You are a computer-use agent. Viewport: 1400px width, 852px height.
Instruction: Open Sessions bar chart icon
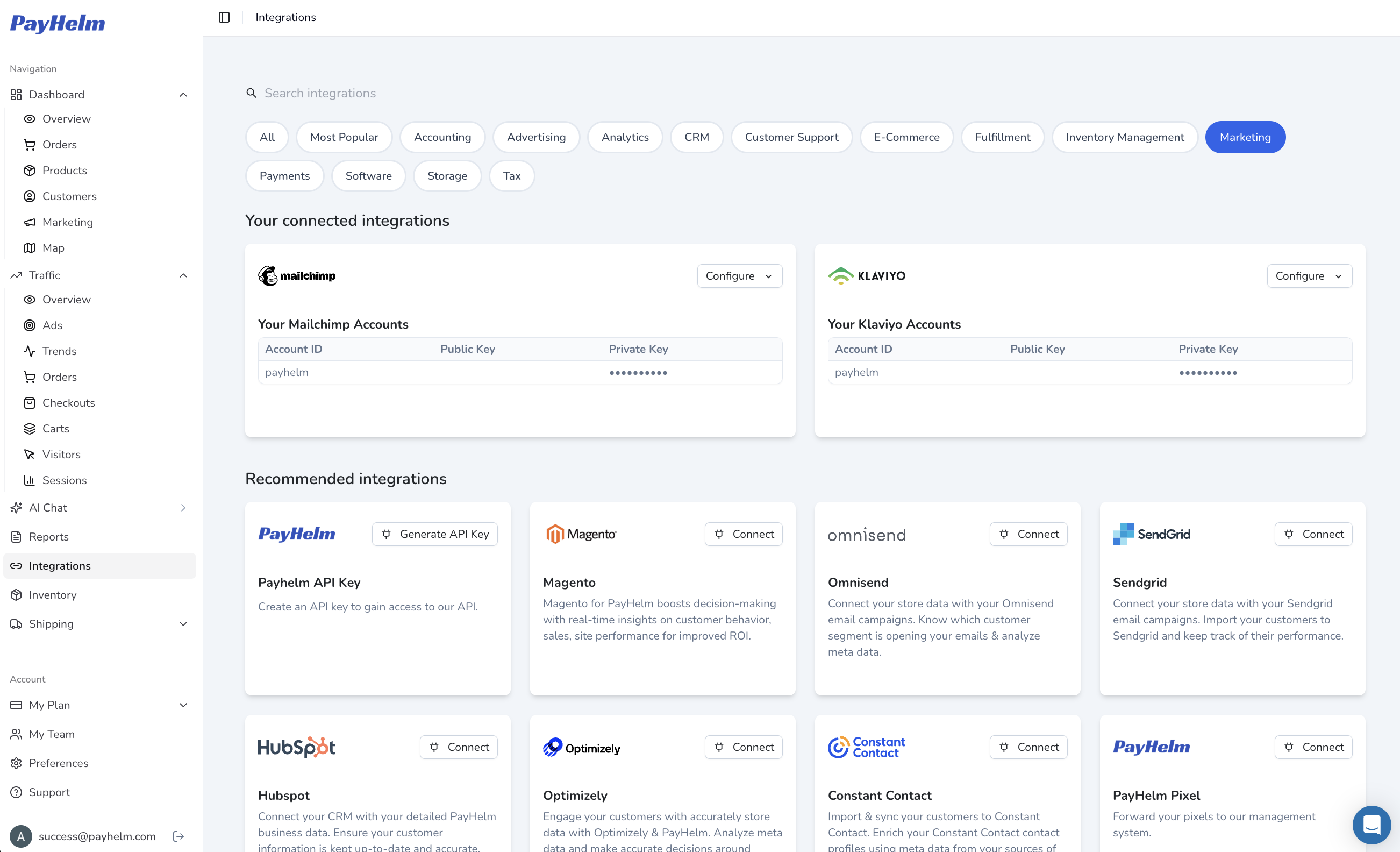[30, 480]
